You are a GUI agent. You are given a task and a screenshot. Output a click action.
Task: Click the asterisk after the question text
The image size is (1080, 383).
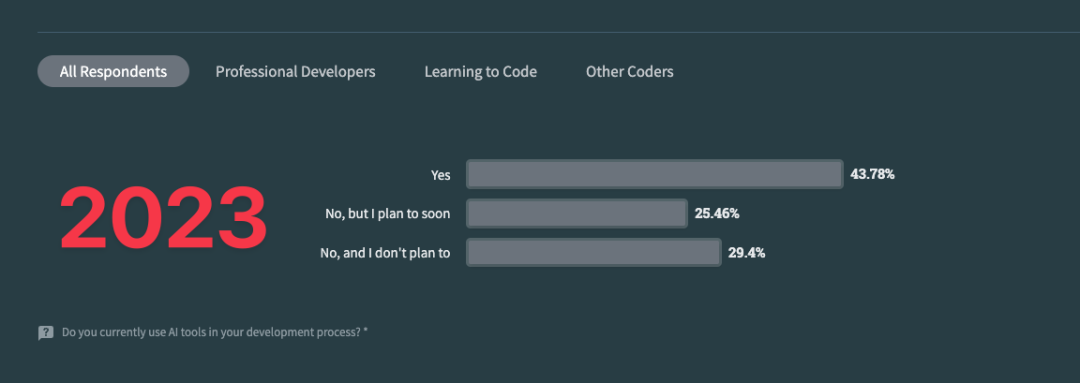(x=366, y=331)
